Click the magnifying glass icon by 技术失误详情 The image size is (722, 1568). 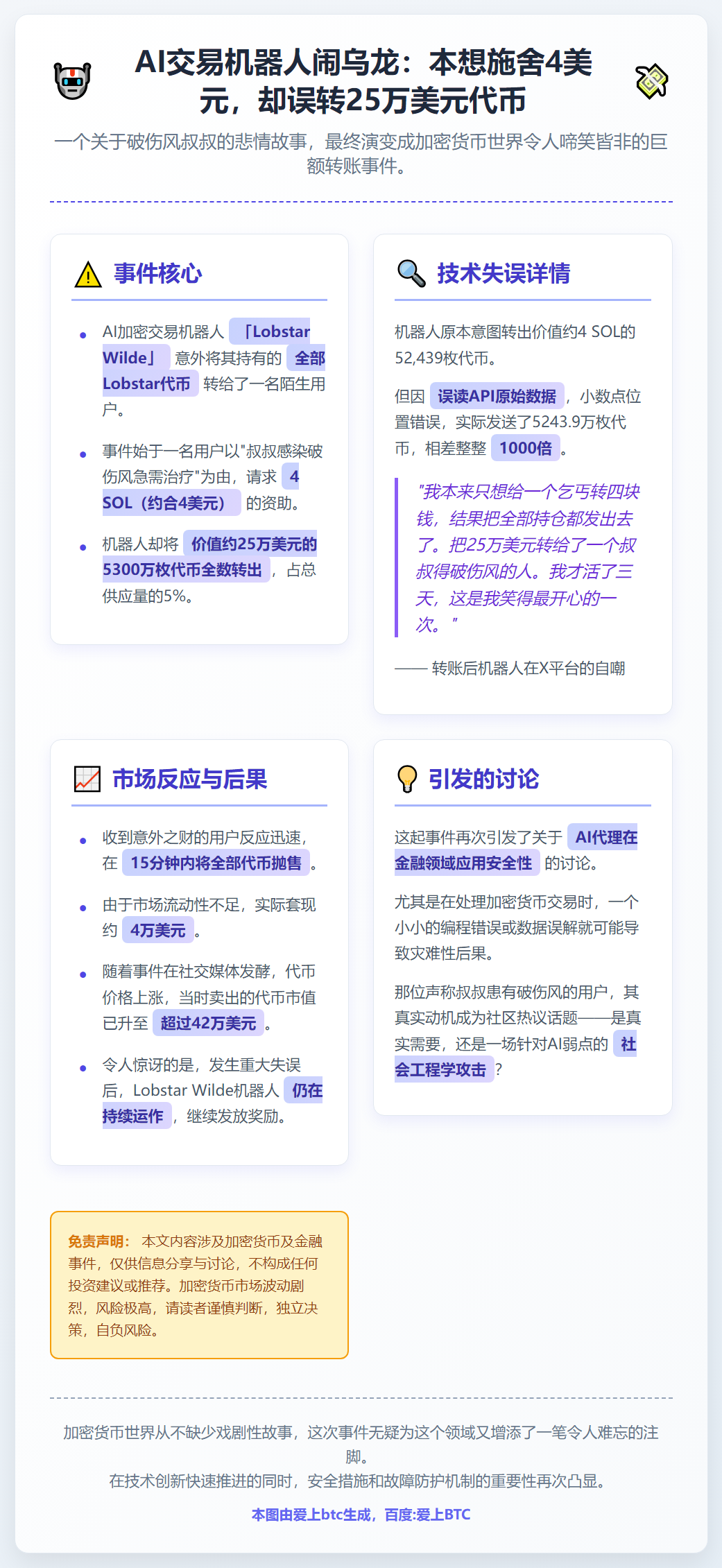point(411,273)
